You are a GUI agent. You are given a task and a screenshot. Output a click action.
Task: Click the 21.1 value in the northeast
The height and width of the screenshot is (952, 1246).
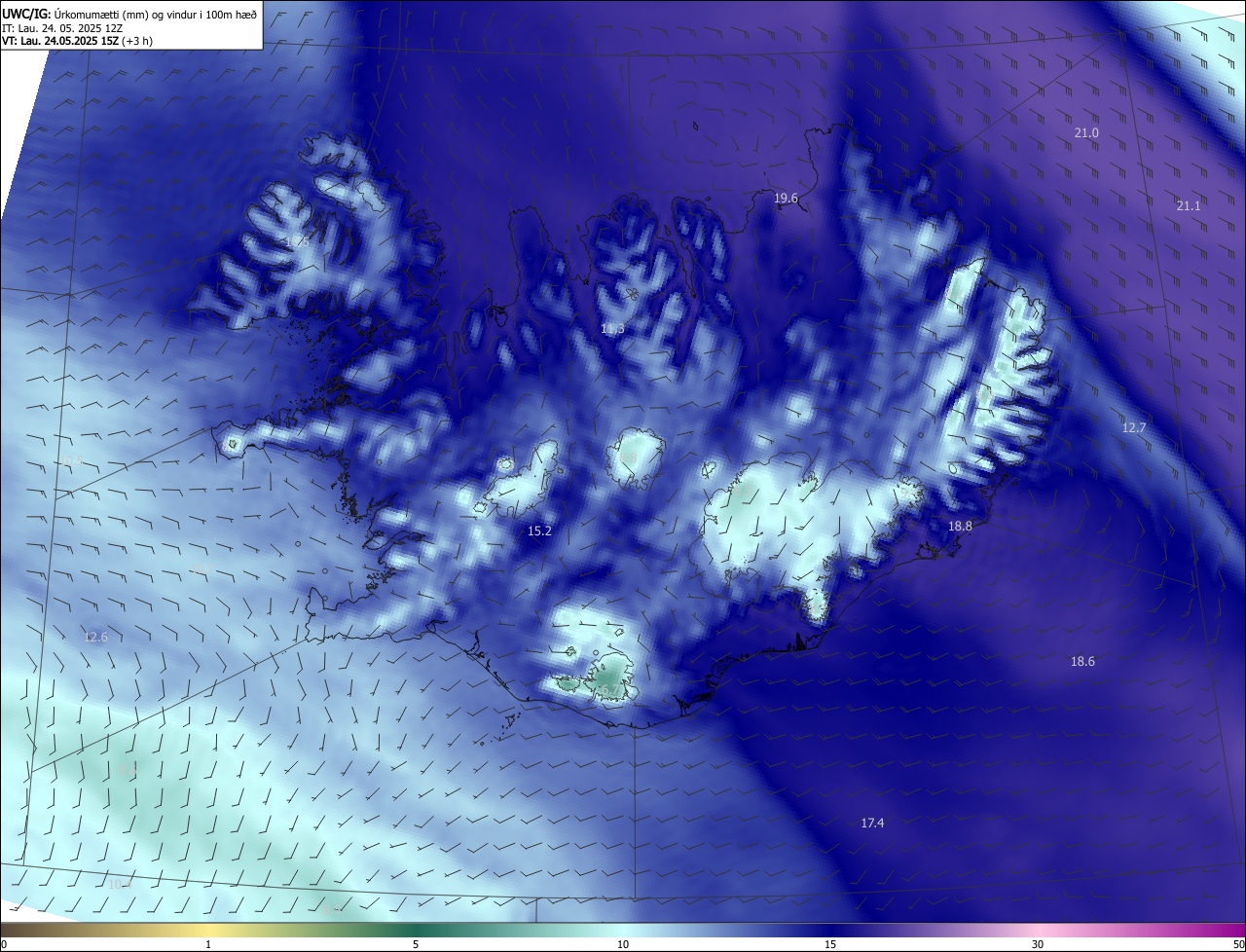[1189, 206]
